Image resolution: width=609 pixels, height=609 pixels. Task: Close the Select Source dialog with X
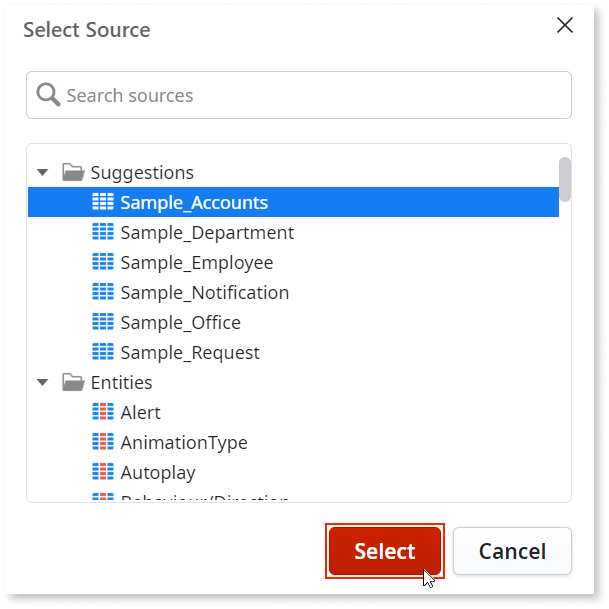(x=565, y=25)
